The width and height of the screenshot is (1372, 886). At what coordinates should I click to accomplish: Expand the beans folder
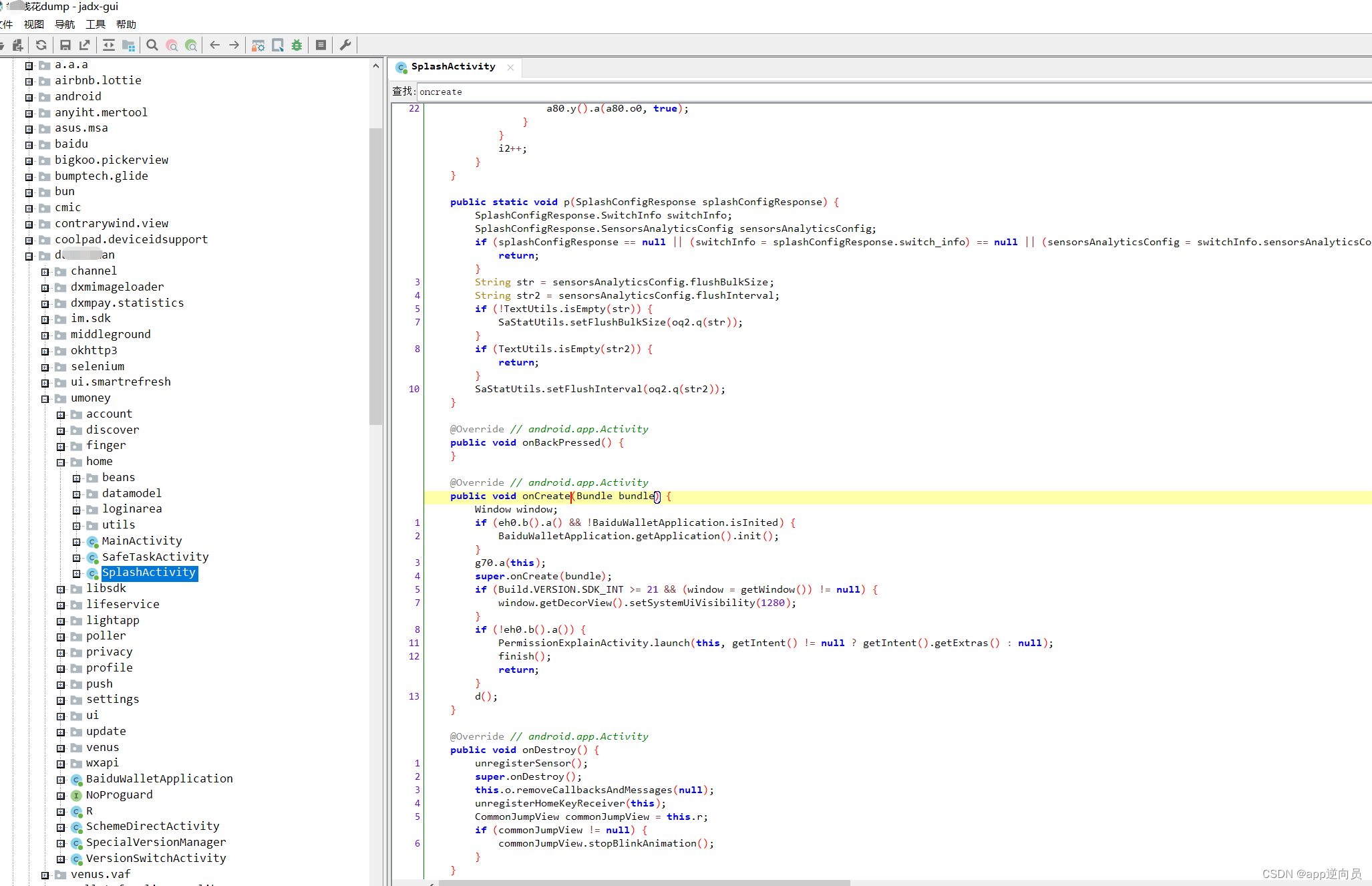[76, 478]
